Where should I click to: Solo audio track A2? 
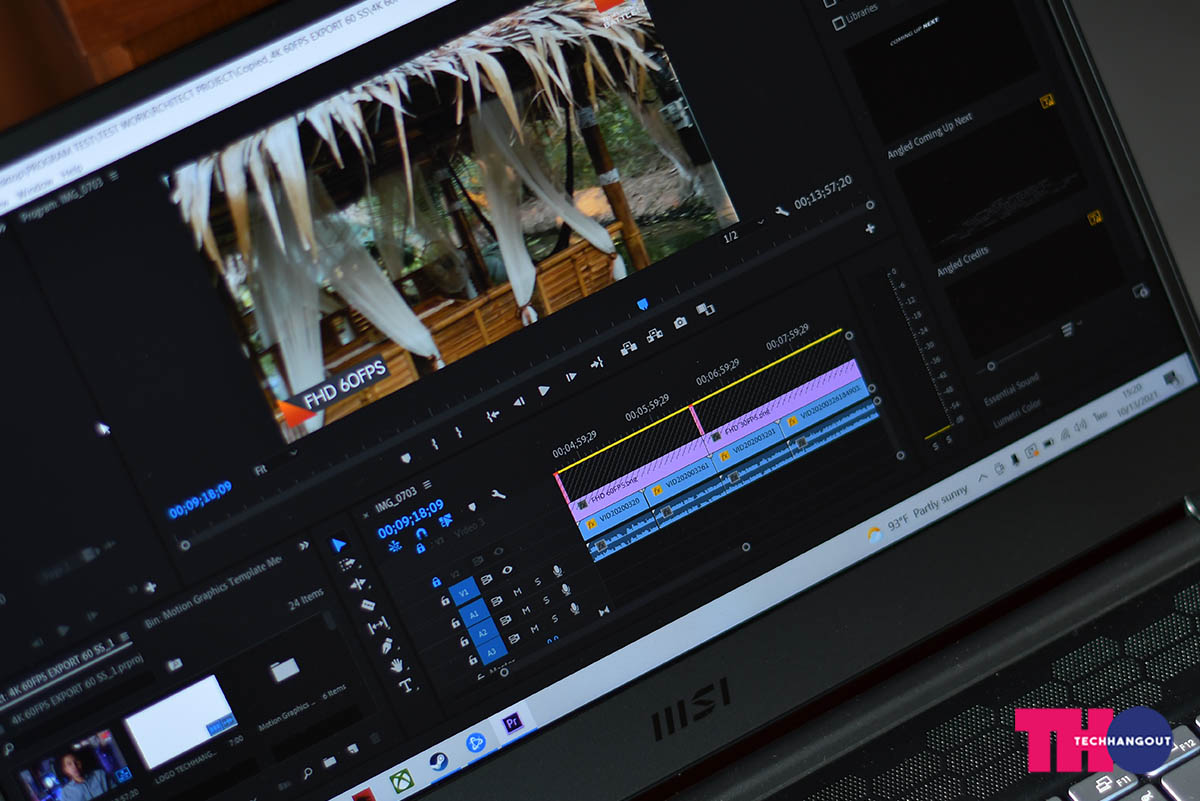click(x=547, y=600)
